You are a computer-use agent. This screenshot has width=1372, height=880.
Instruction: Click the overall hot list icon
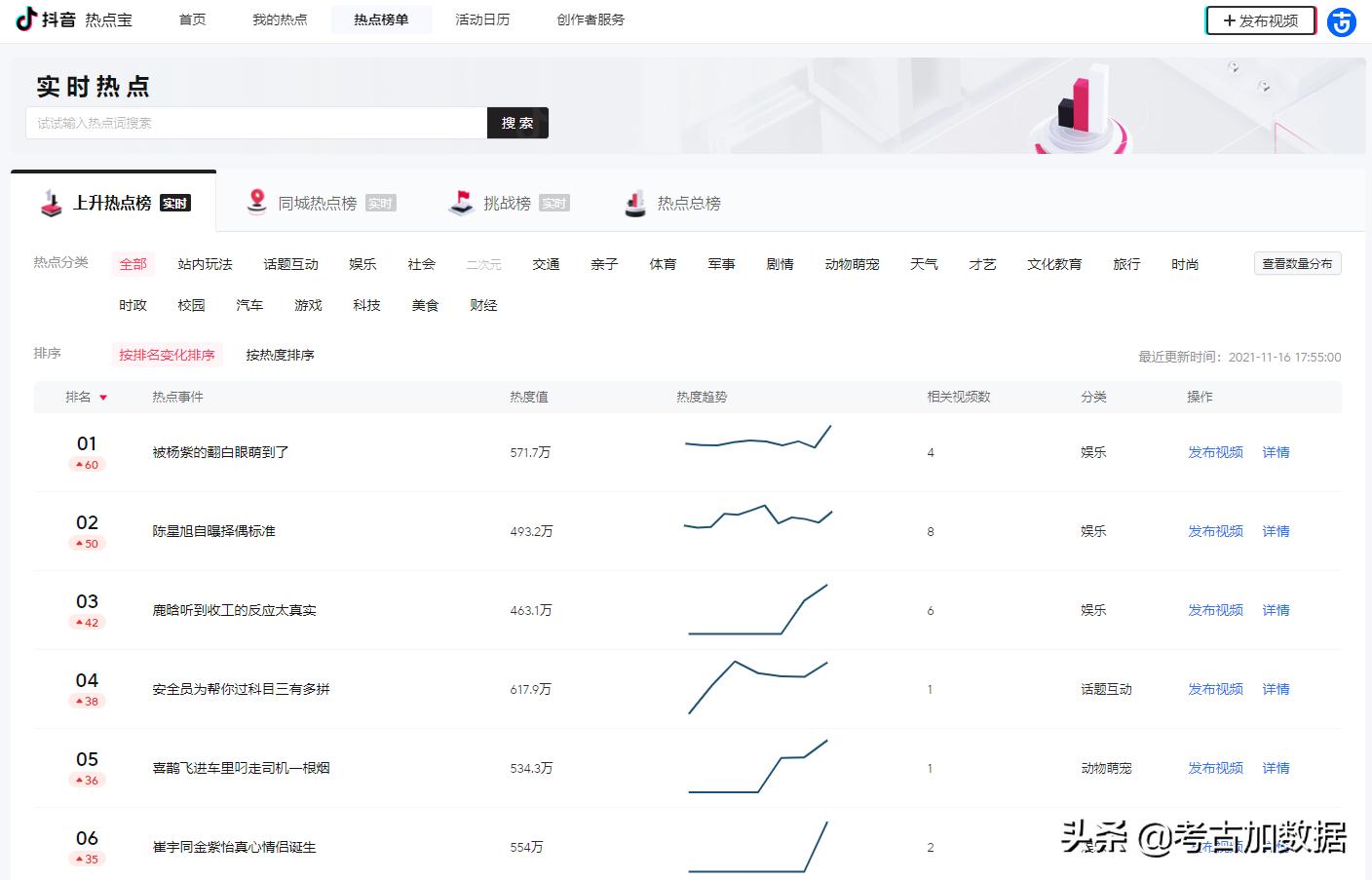click(x=635, y=203)
